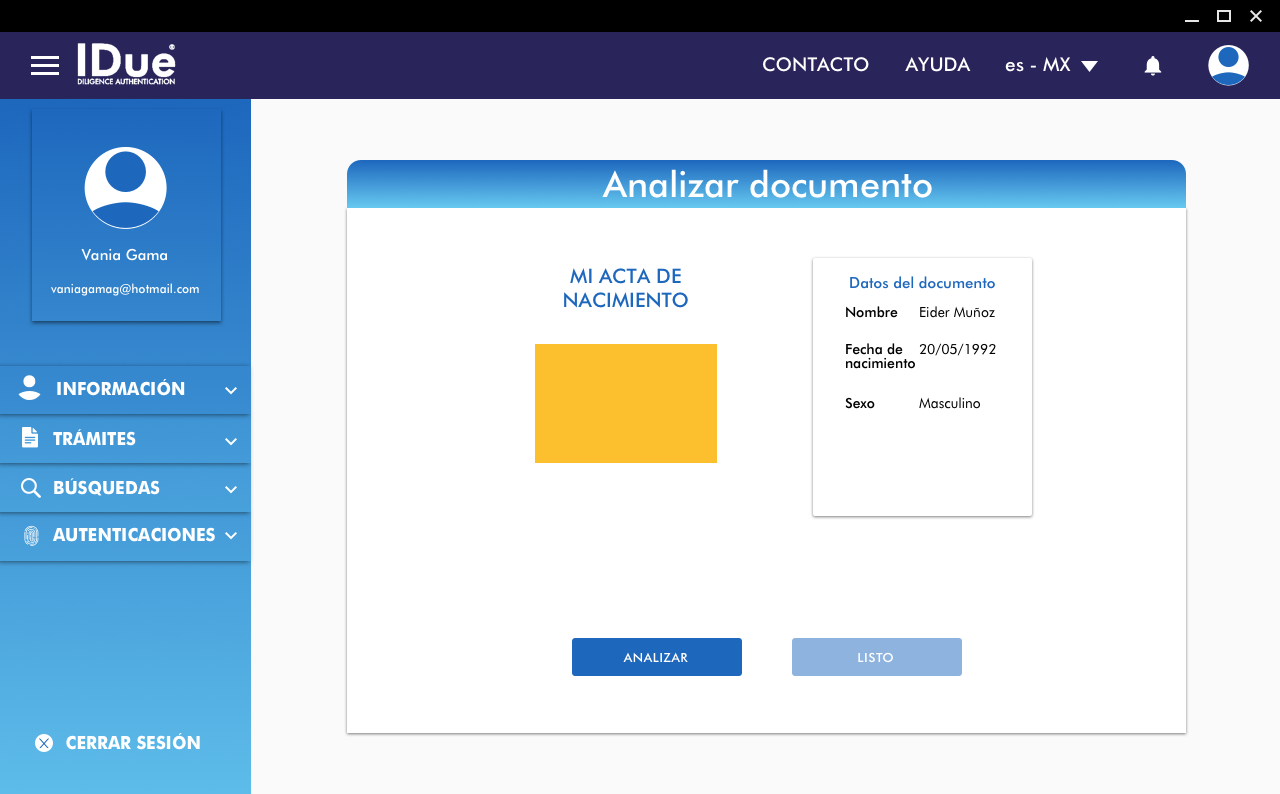Click the fingerprint icon beside Autenticaciones

coord(31,535)
